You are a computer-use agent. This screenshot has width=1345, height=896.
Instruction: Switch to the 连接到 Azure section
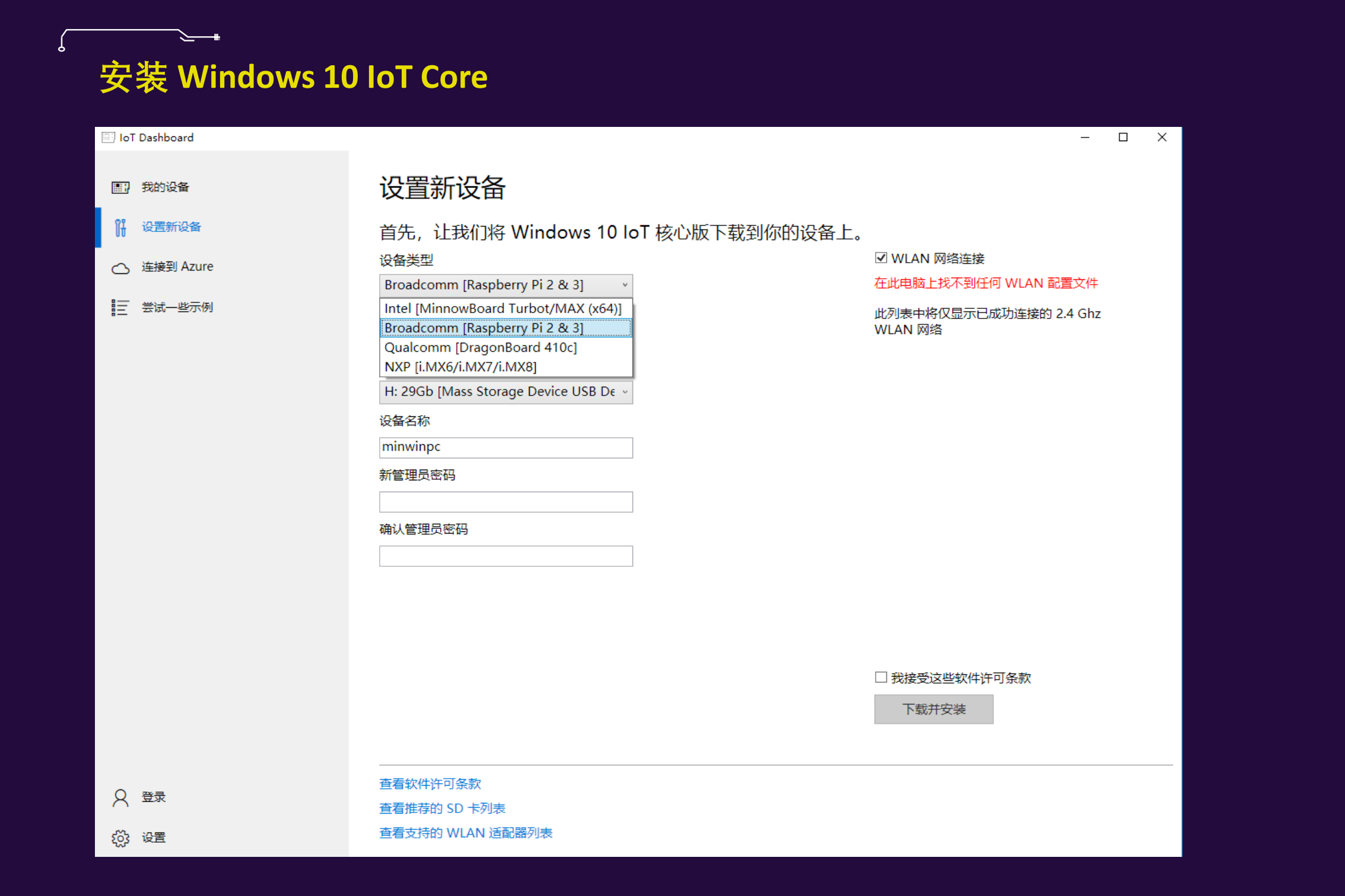[177, 266]
